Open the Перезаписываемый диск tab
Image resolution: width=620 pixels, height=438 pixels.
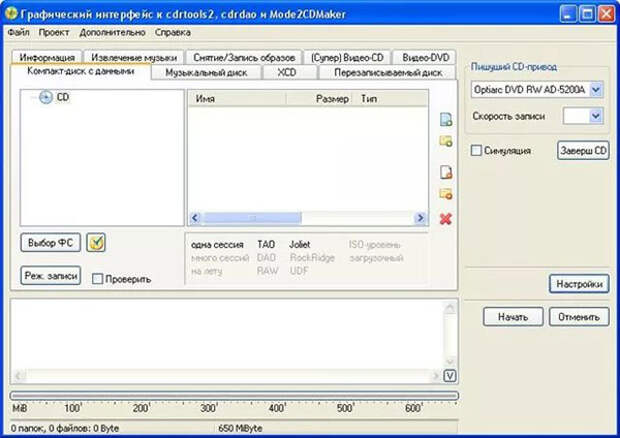pyautogui.click(x=388, y=73)
